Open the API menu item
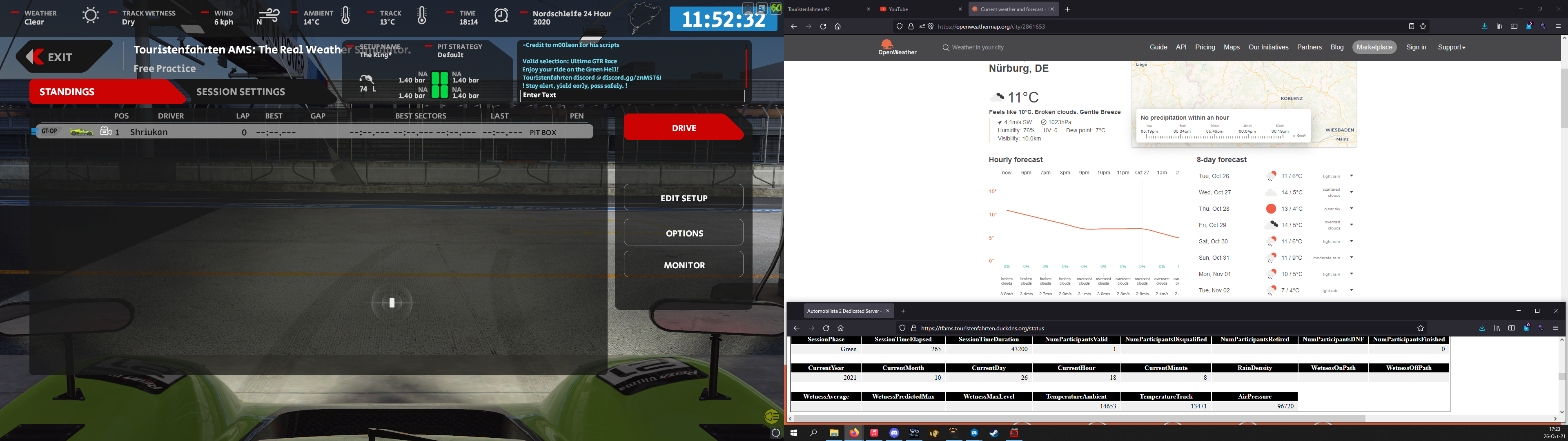Image resolution: width=1568 pixels, height=441 pixels. point(1181,47)
